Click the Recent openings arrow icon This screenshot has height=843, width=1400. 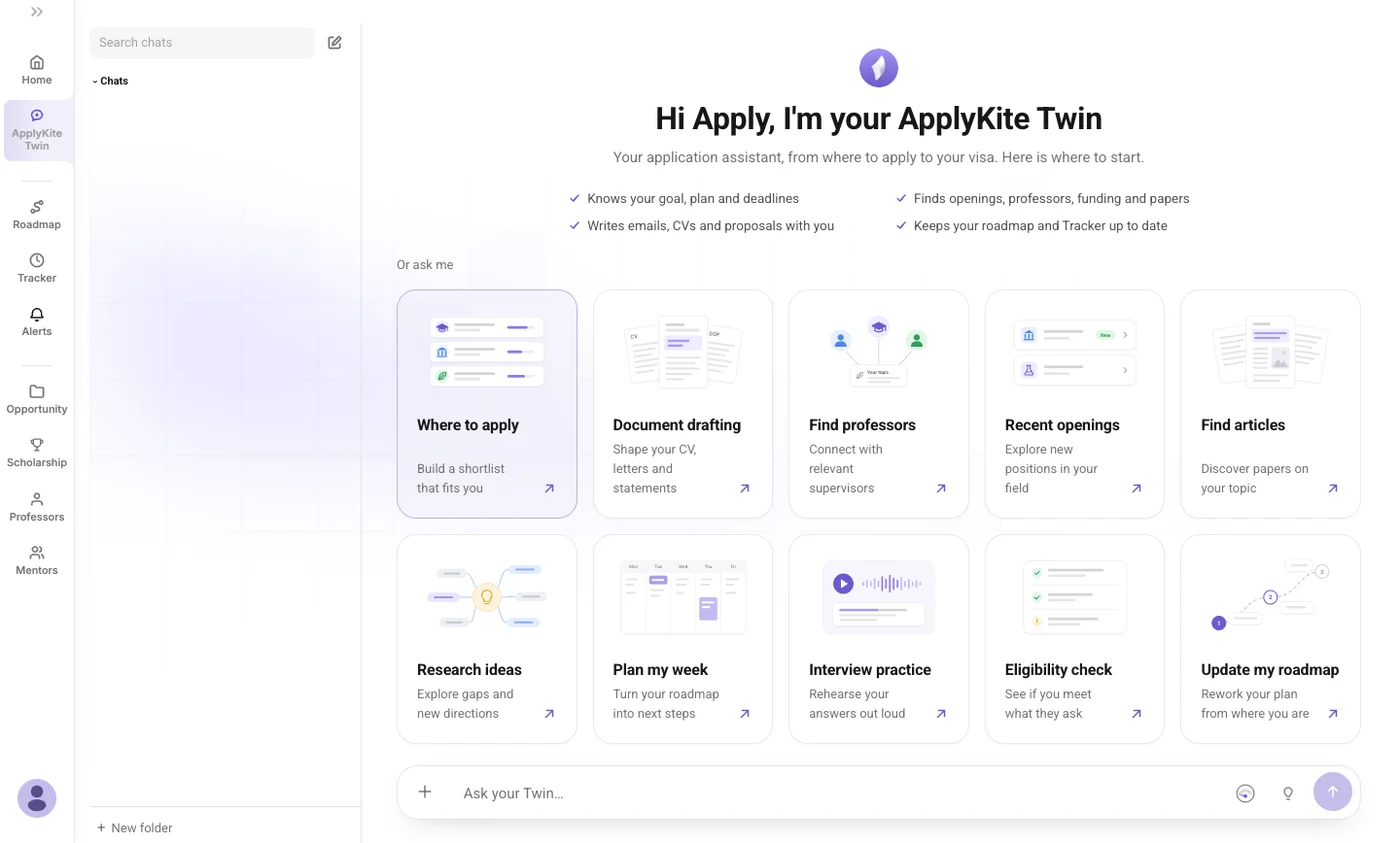pos(1137,489)
